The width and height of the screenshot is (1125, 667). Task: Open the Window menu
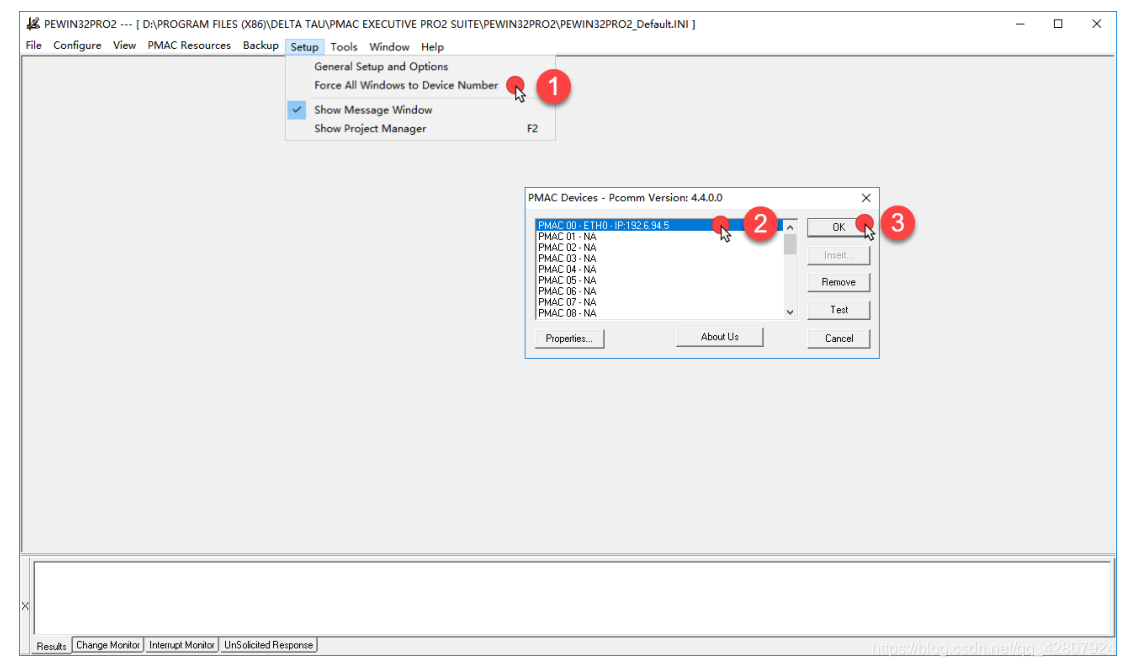pos(389,47)
